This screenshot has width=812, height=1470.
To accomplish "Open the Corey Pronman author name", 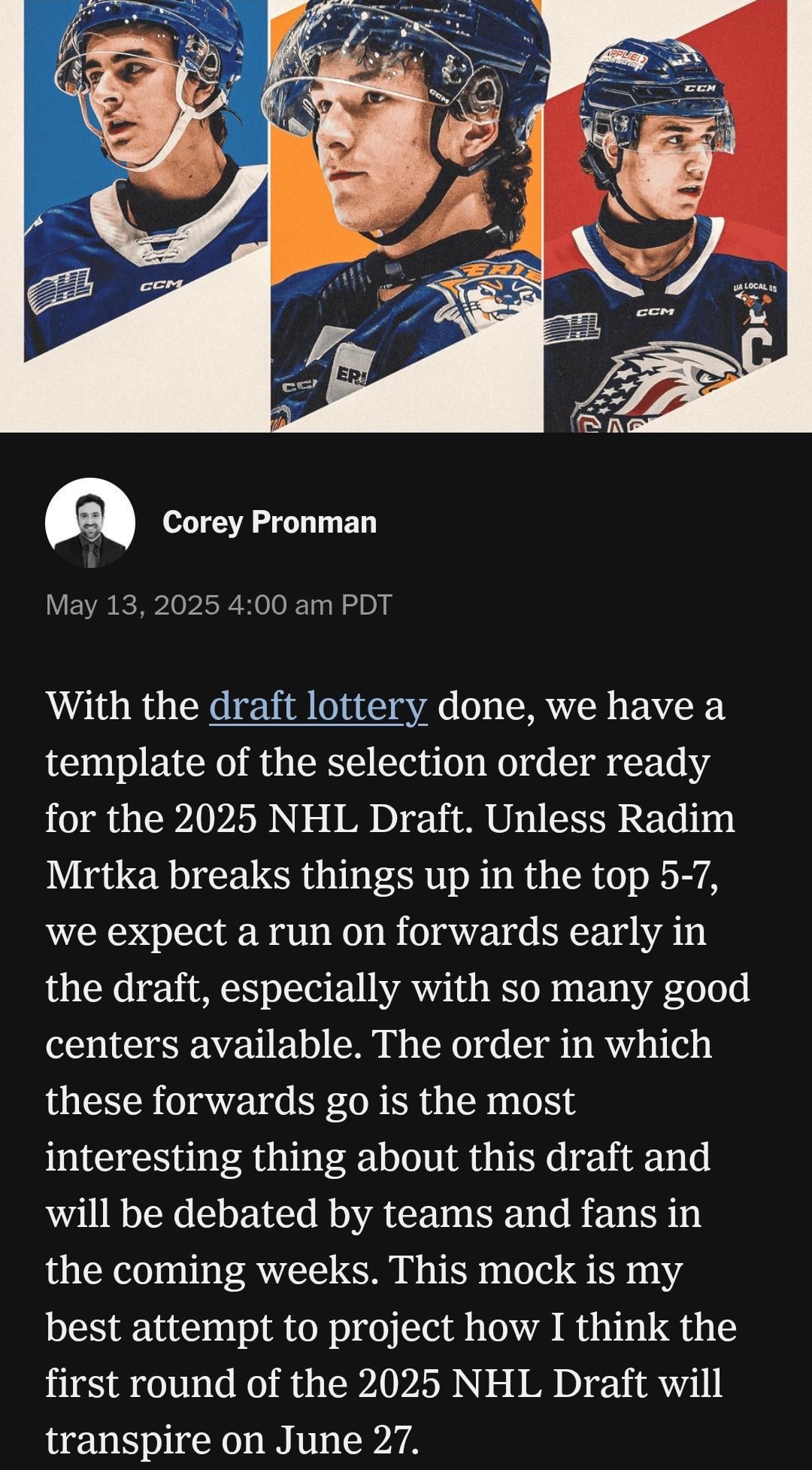I will coord(269,522).
